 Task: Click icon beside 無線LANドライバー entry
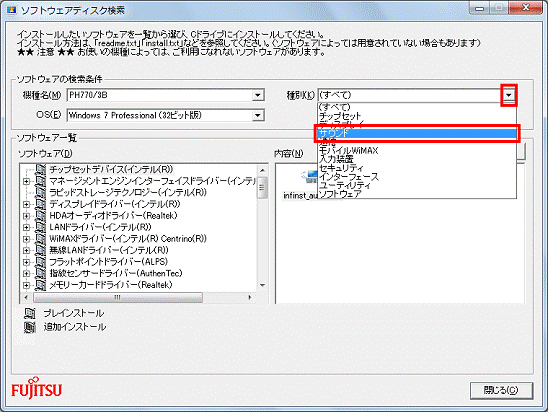[41, 250]
